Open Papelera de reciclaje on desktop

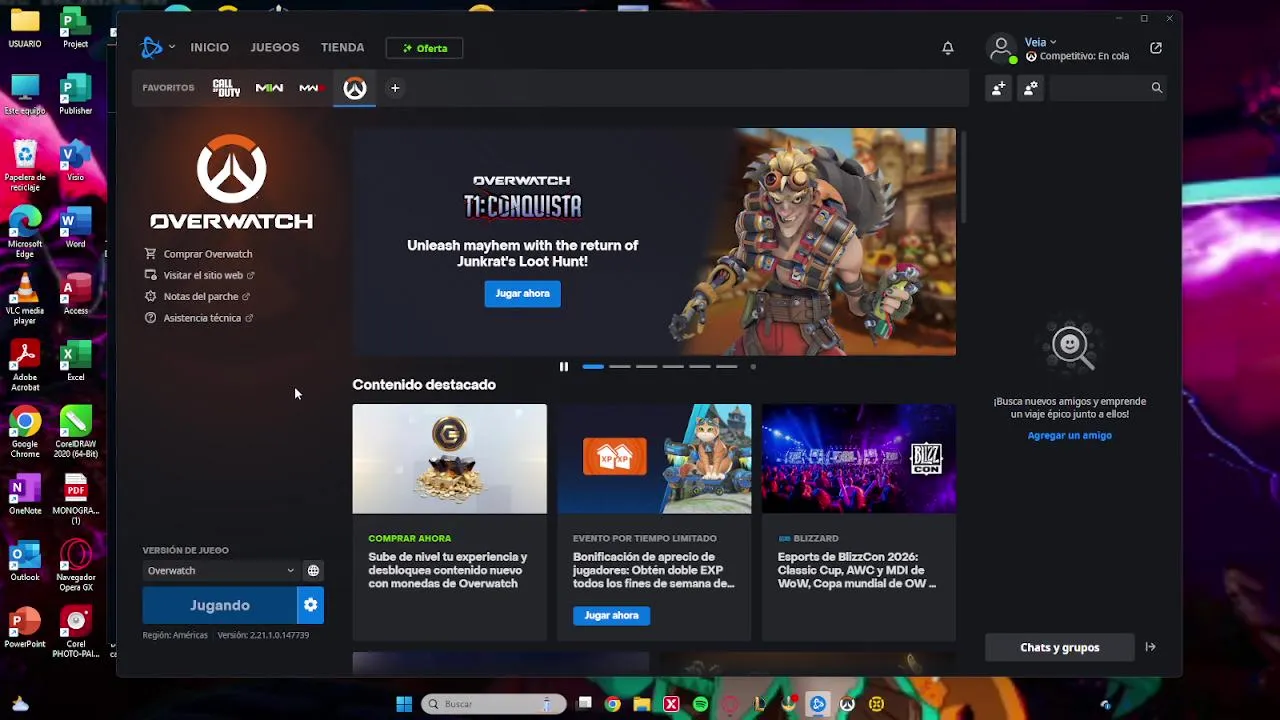click(25, 166)
